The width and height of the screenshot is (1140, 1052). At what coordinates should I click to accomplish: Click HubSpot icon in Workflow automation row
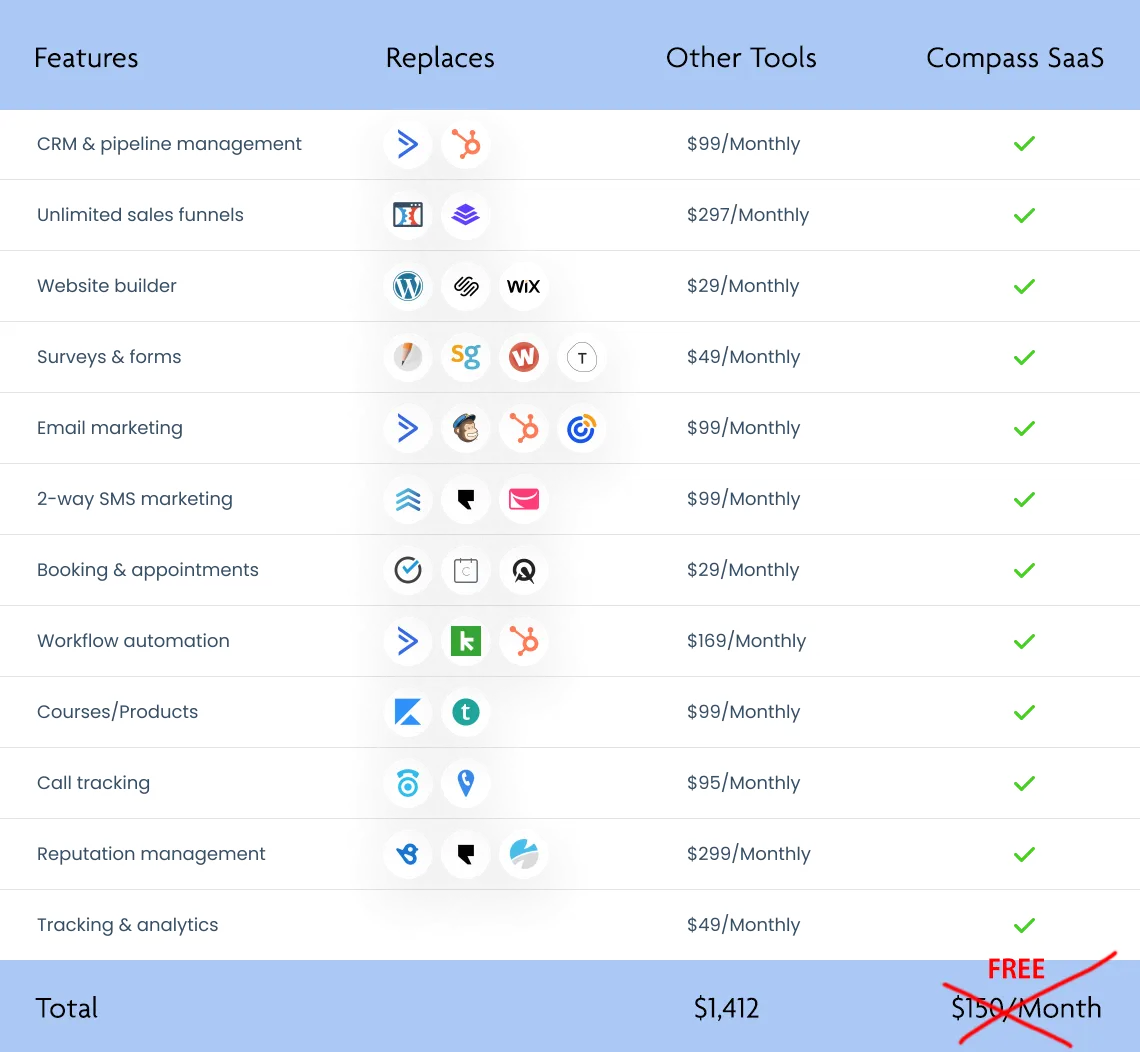(523, 641)
